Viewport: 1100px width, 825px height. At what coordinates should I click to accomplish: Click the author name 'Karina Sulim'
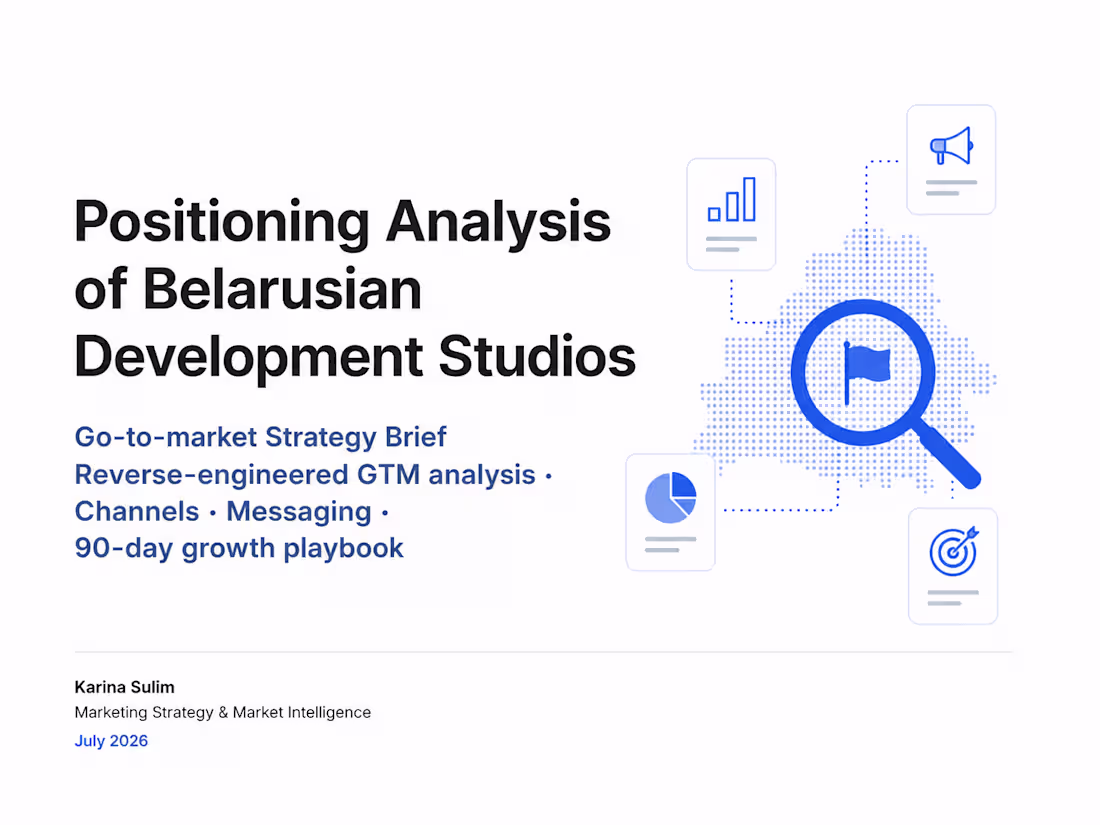click(125, 687)
